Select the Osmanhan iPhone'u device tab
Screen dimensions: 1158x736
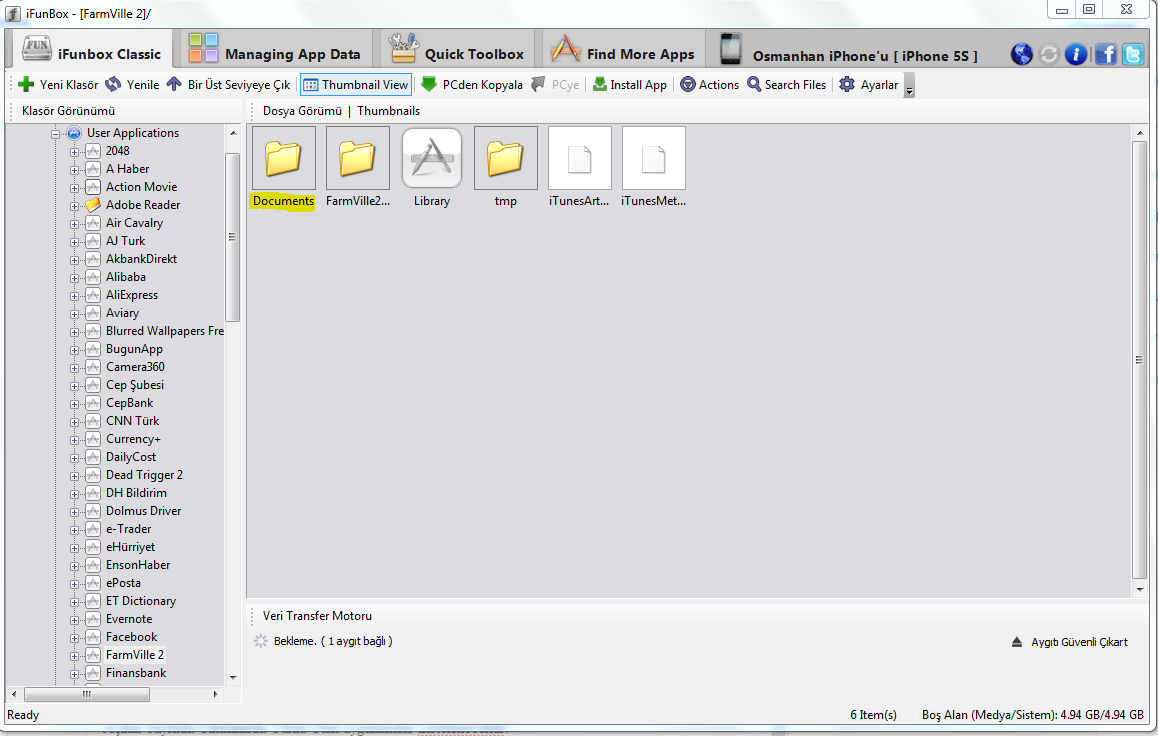pyautogui.click(x=849, y=51)
